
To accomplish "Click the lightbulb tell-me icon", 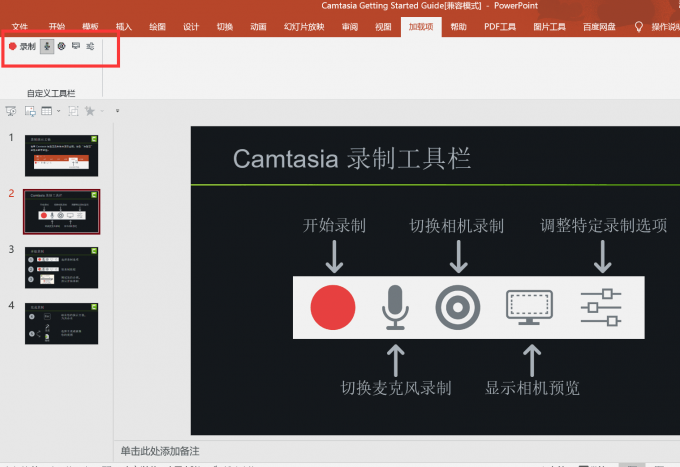I will (638, 27).
